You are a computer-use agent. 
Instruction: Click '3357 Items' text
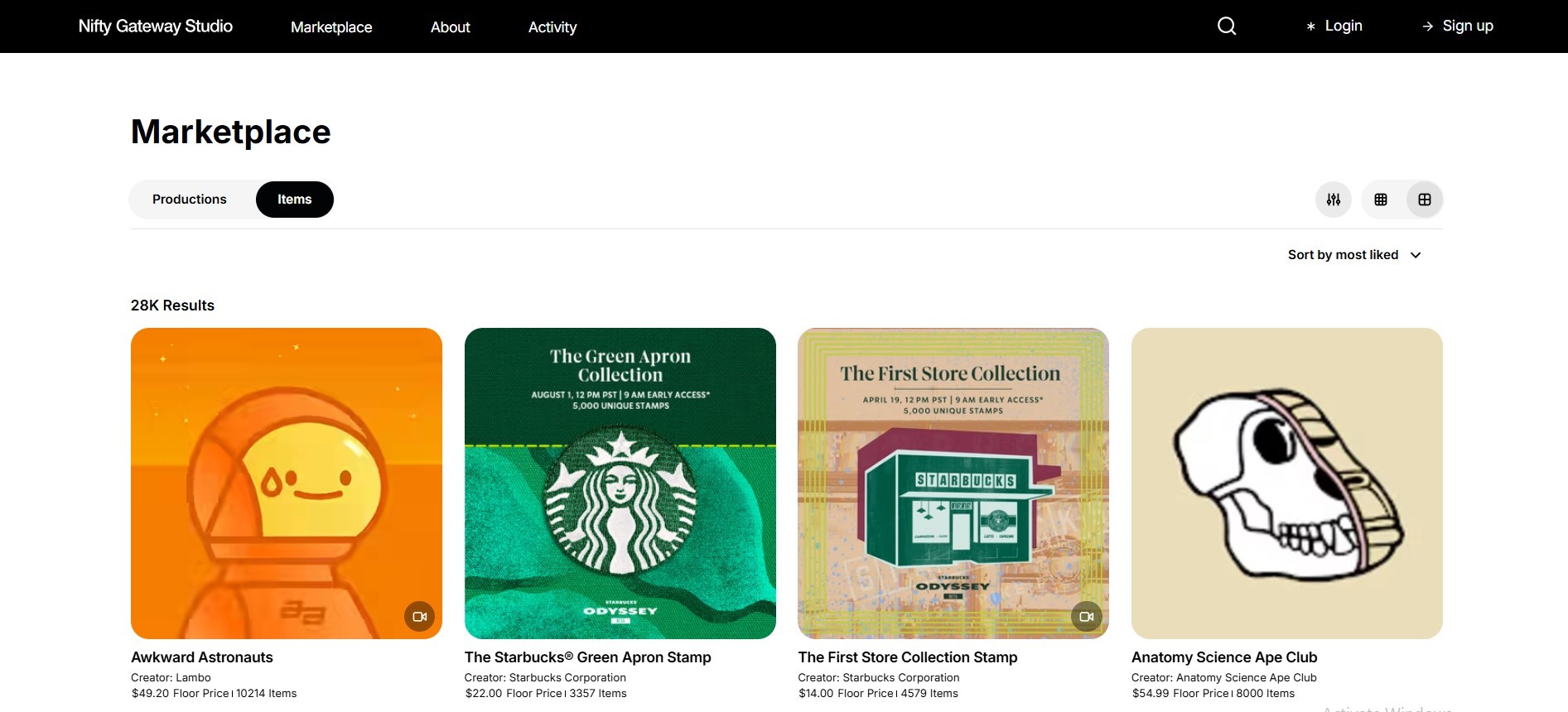[598, 694]
